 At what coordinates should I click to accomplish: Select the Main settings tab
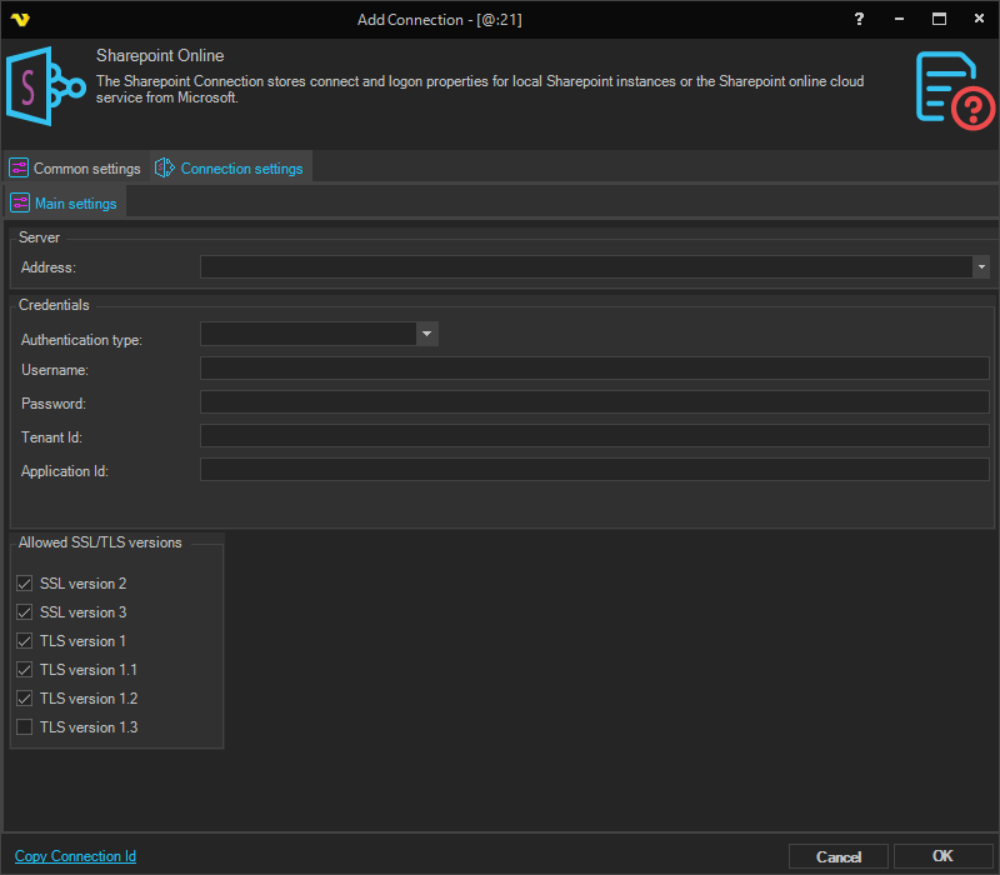75,203
